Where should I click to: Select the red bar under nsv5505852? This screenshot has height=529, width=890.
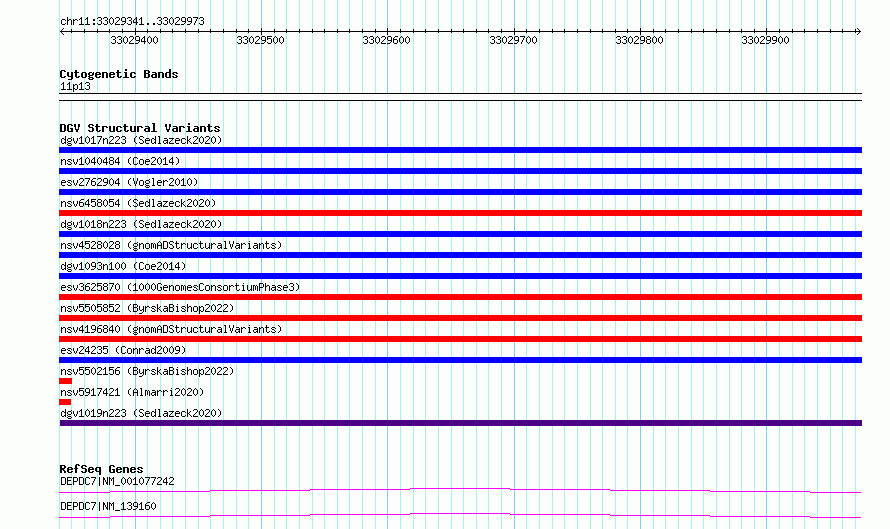click(x=460, y=318)
